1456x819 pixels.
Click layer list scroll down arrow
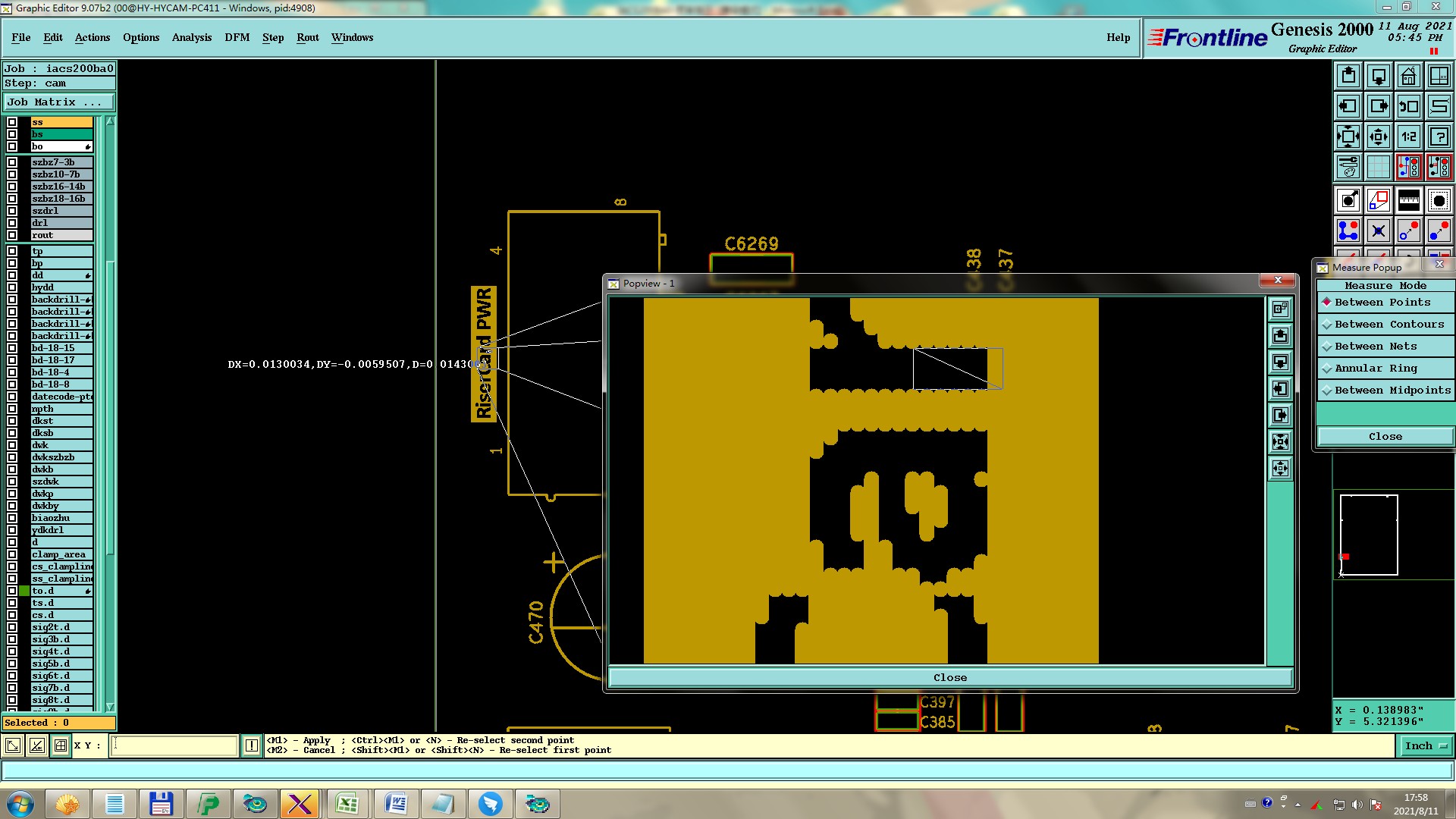[x=110, y=706]
